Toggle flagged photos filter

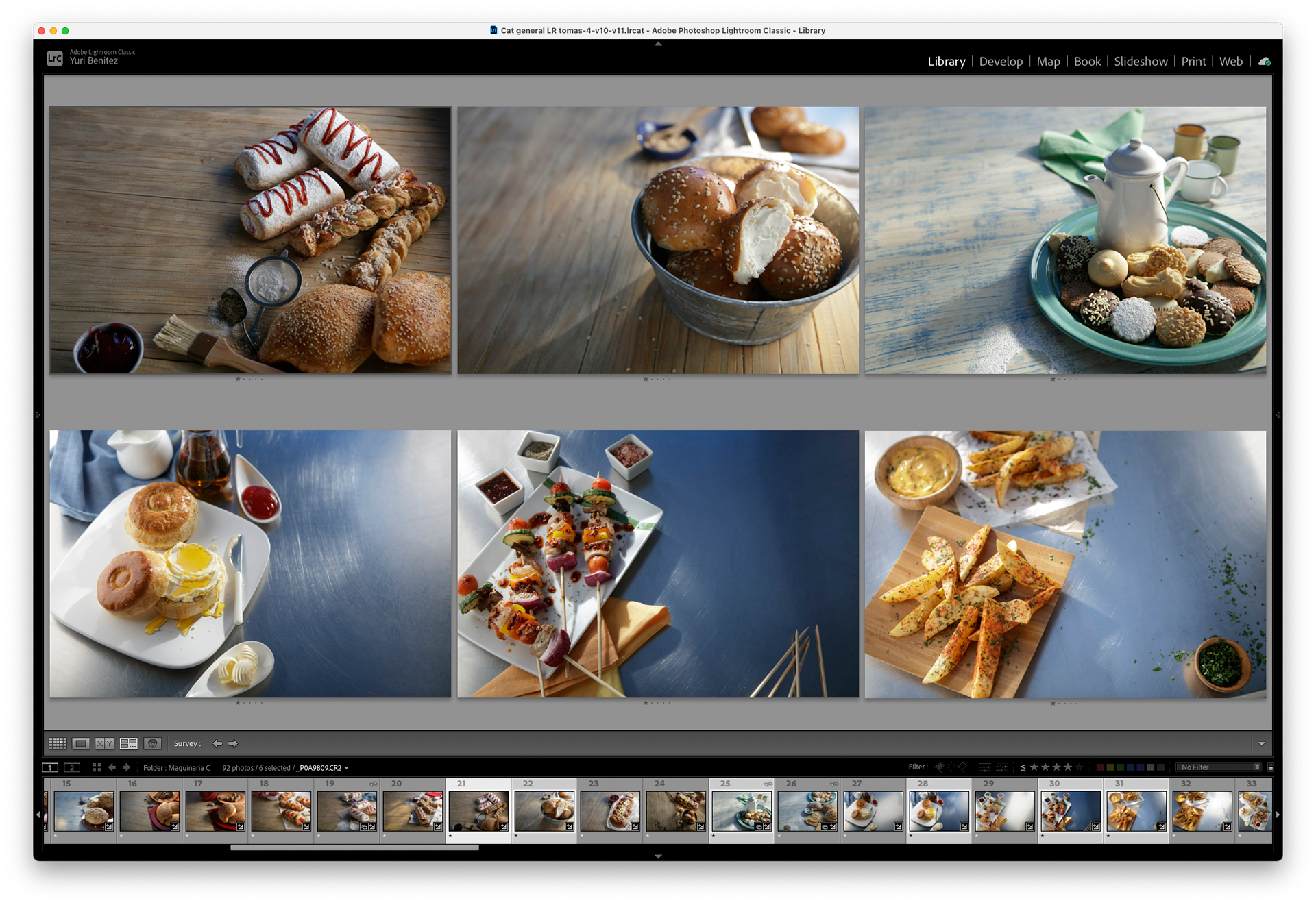pos(940,767)
